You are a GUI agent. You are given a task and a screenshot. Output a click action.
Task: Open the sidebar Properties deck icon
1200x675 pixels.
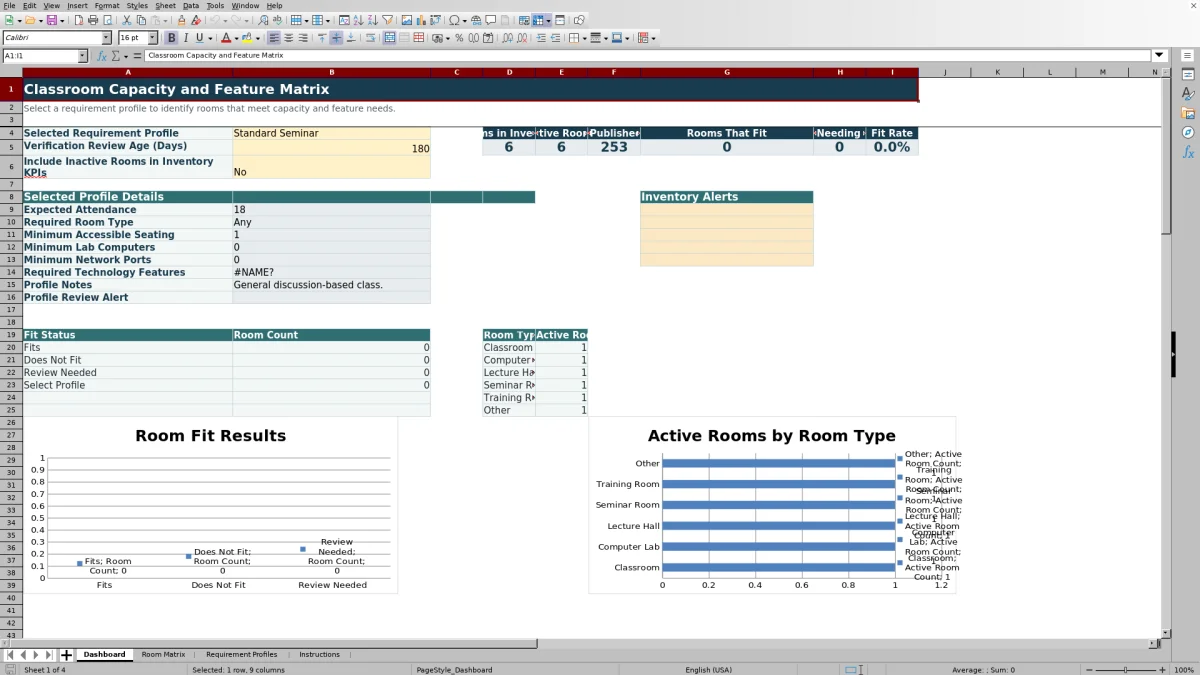pyautogui.click(x=1188, y=75)
